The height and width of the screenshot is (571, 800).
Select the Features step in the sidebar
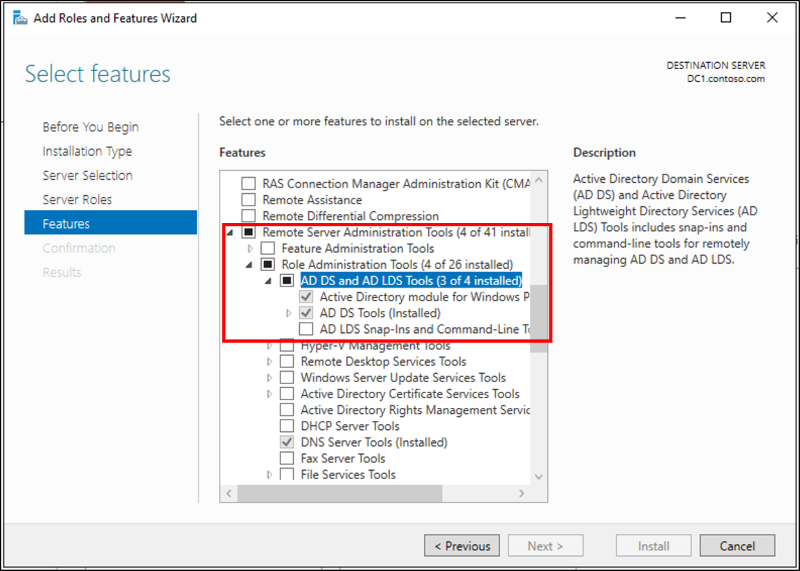pyautogui.click(x=111, y=222)
